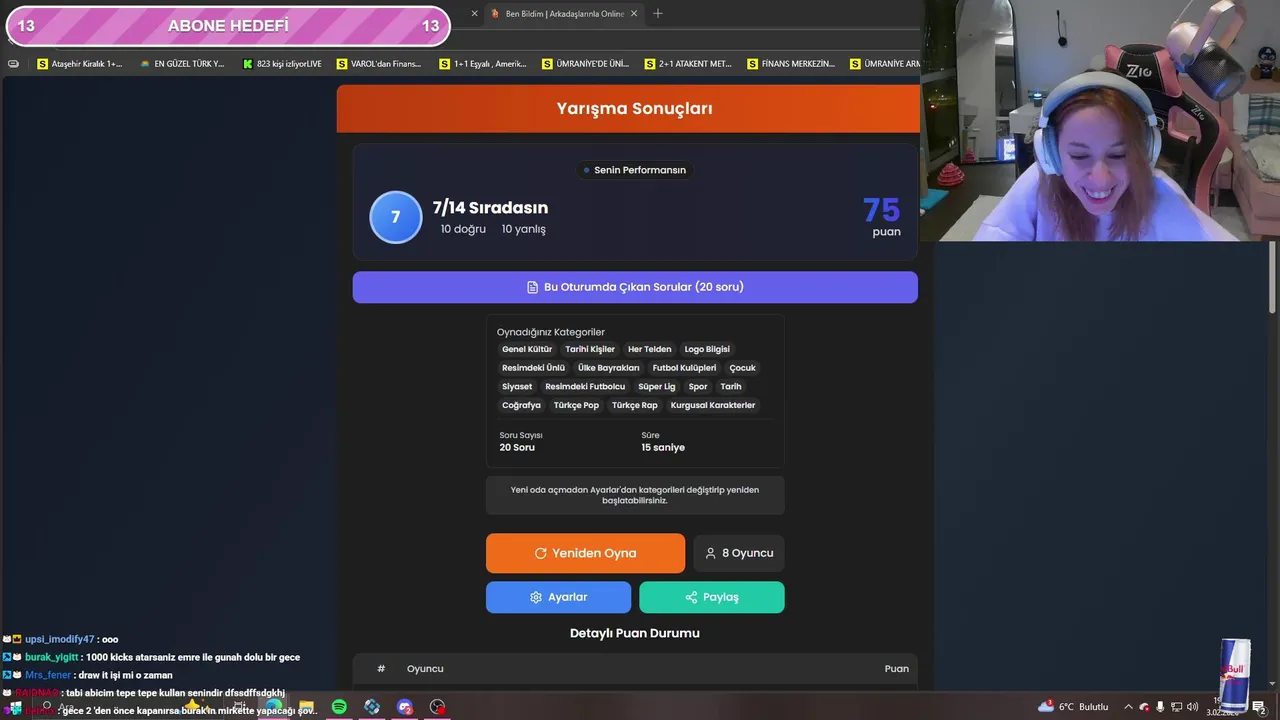Open Discord from the taskbar
Viewport: 1280px width, 720px height.
(x=404, y=707)
